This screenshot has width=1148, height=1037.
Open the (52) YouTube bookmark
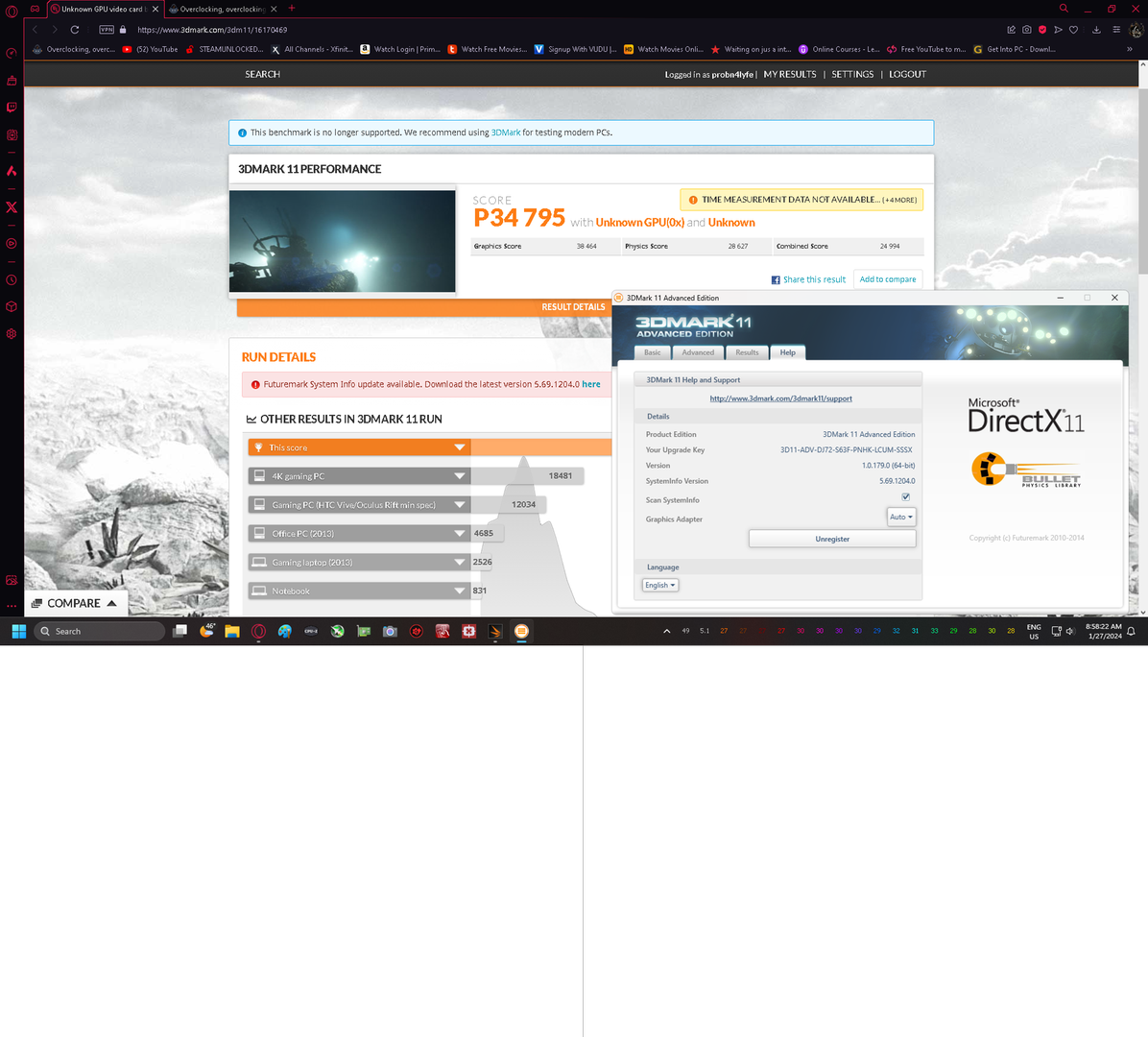(x=150, y=49)
